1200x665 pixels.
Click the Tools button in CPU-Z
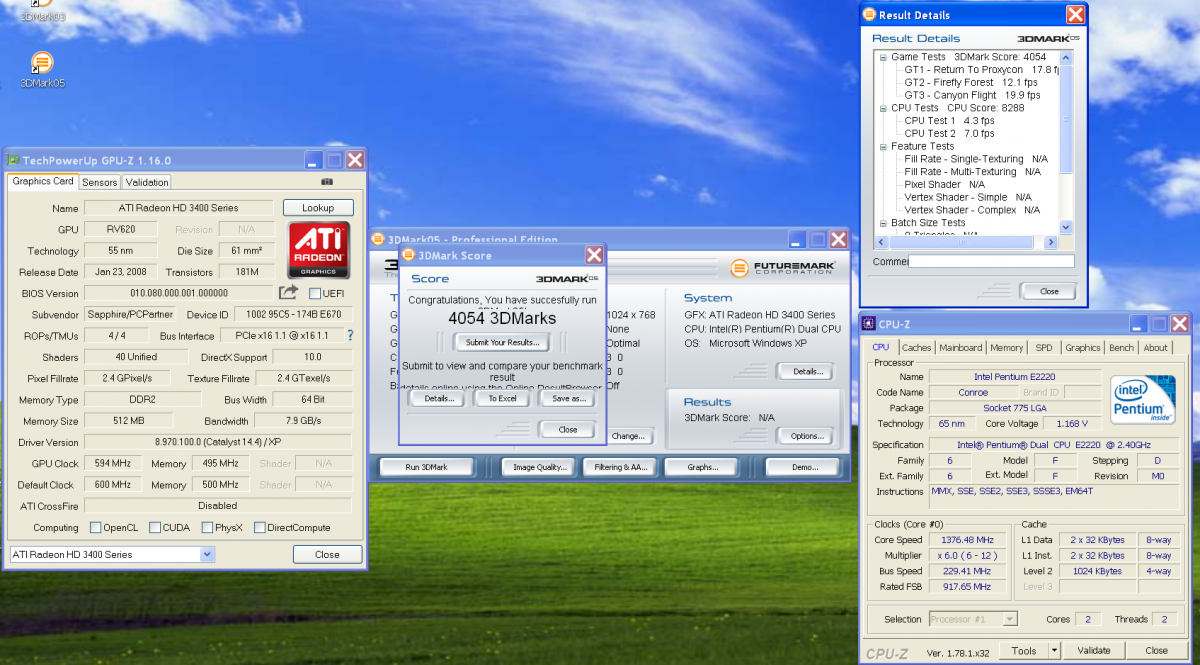[x=1024, y=650]
